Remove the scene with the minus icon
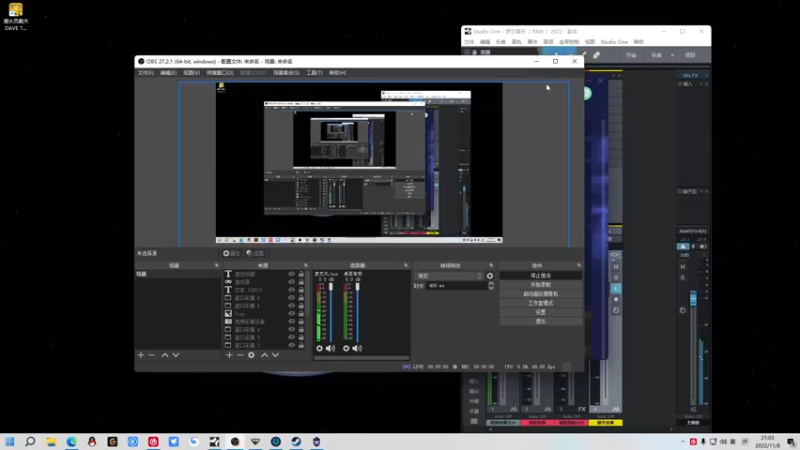Viewport: 800px width, 450px height. [x=152, y=355]
